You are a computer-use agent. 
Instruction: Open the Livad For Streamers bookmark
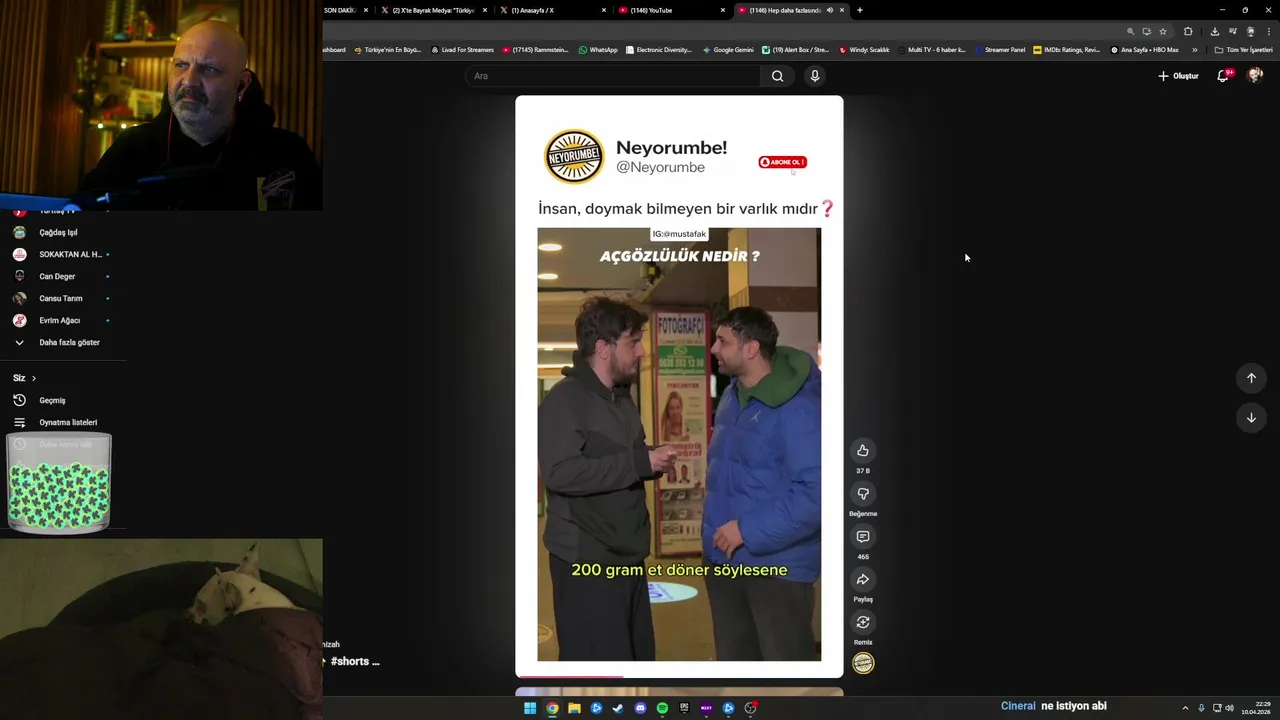pyautogui.click(x=462, y=50)
